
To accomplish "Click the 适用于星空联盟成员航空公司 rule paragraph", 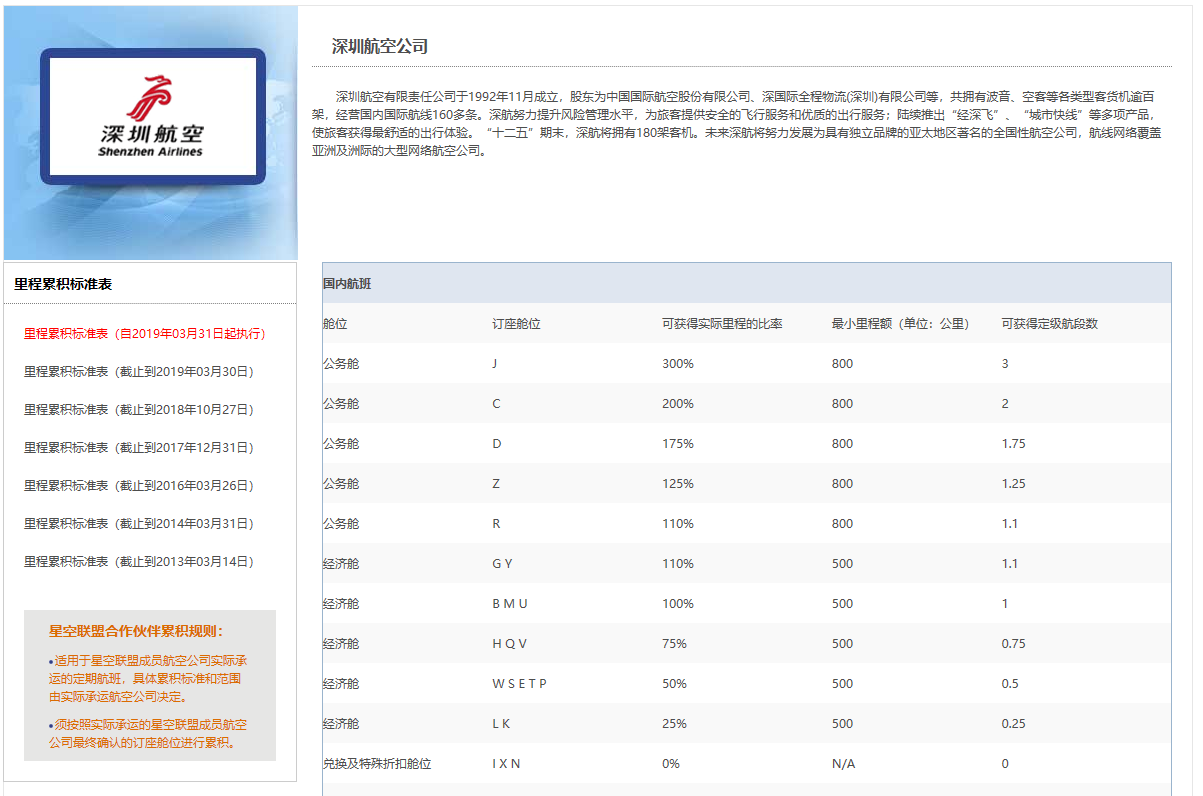I will point(148,678).
